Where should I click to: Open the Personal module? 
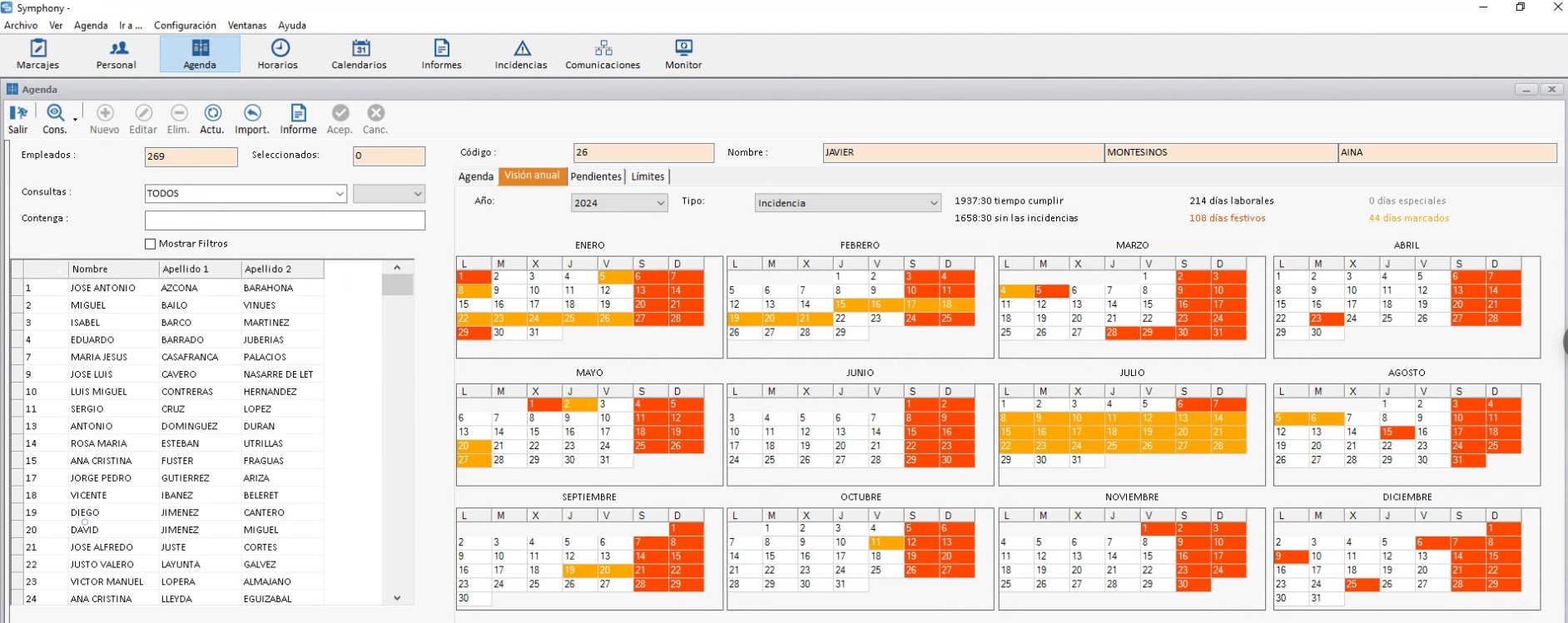click(117, 54)
